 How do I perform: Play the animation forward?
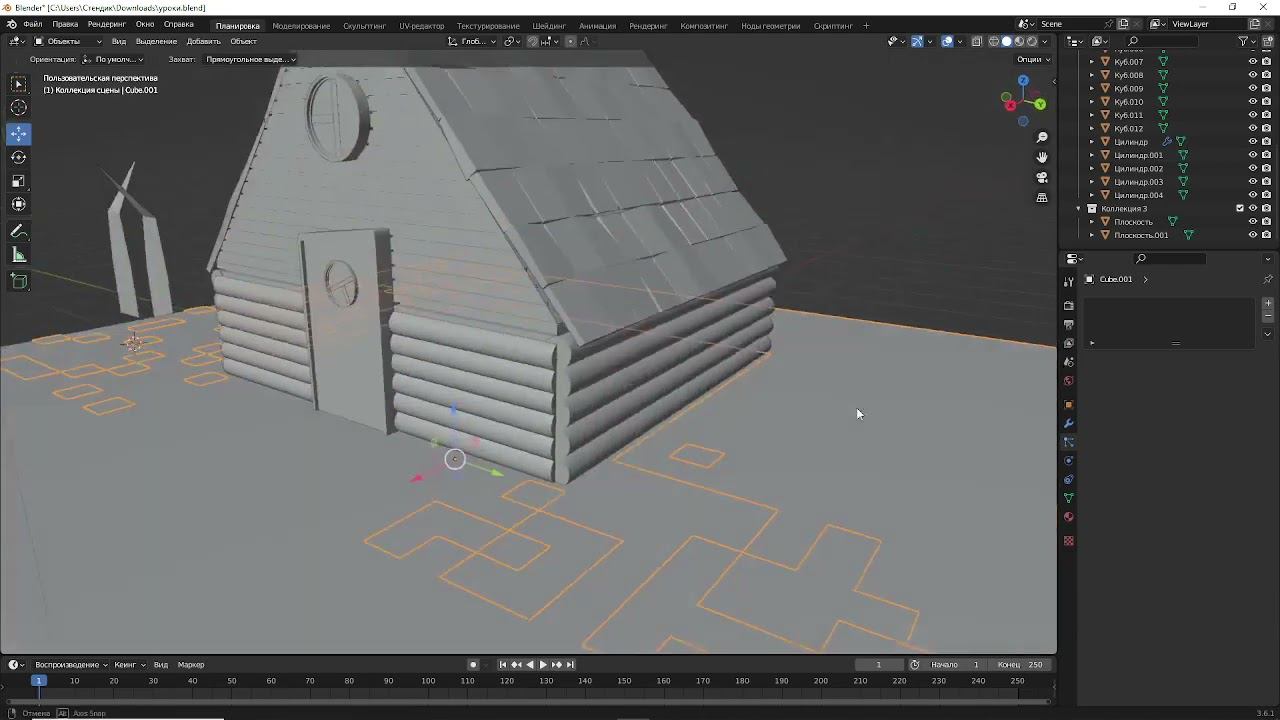(x=543, y=665)
